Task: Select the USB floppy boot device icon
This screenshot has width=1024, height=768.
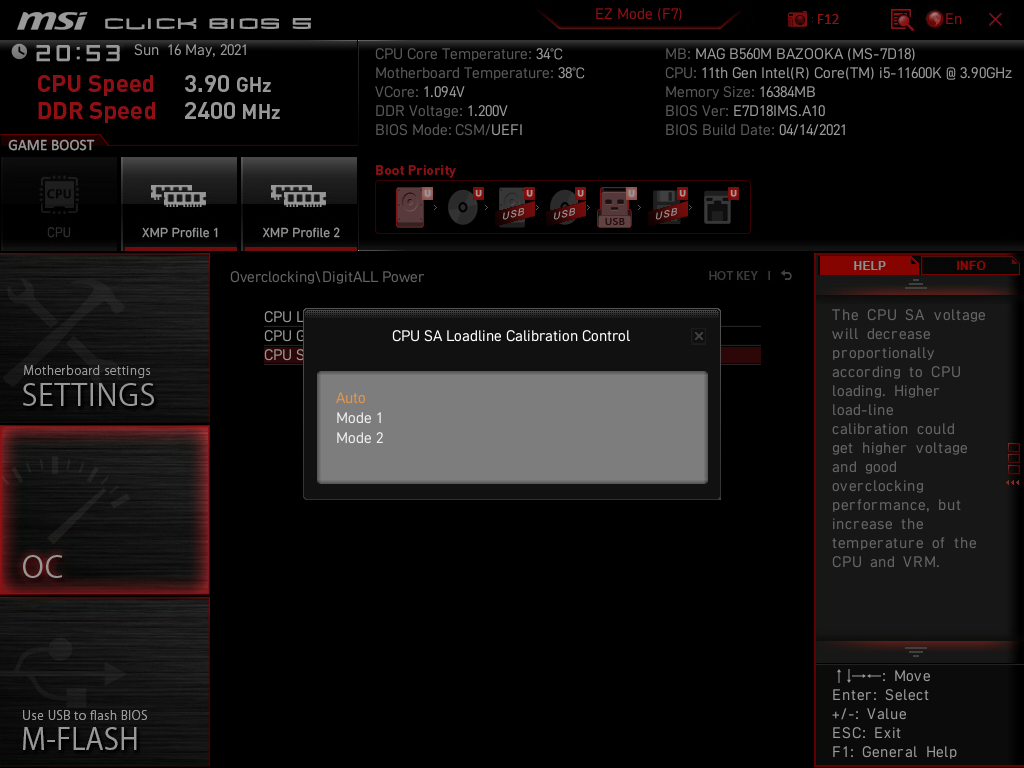Action: pyautogui.click(x=668, y=207)
